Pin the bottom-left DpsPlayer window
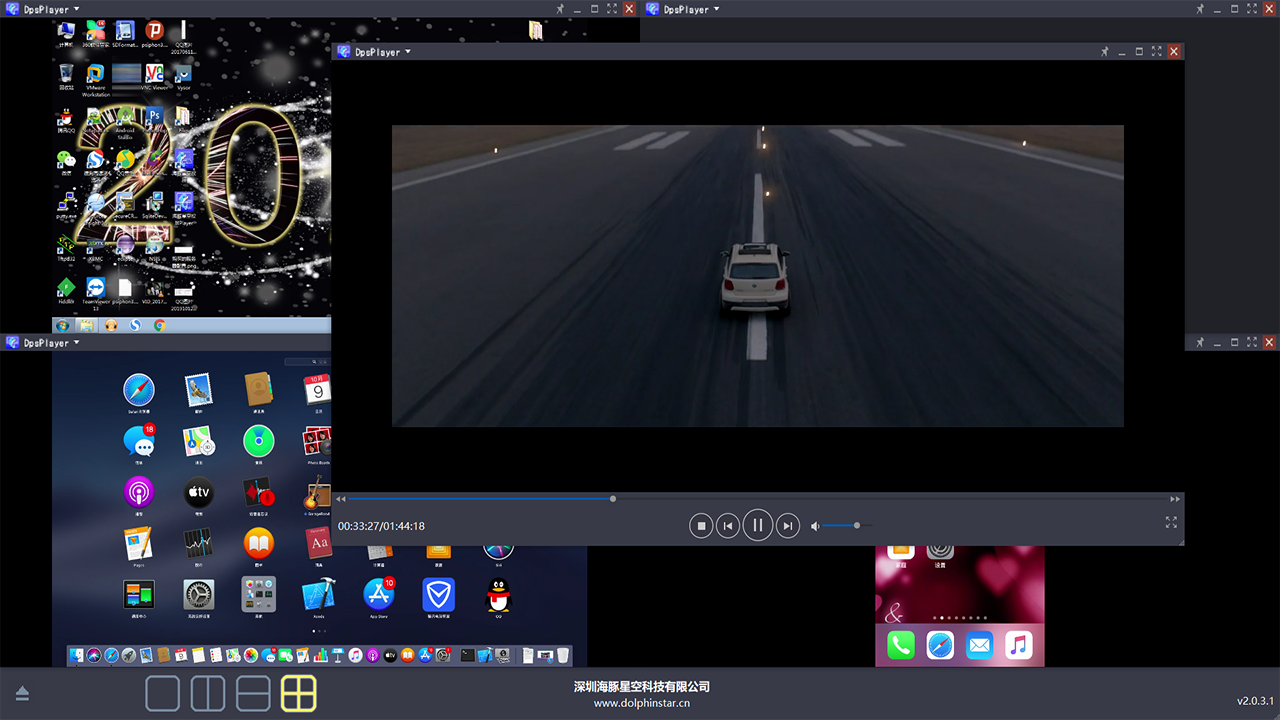1280x720 pixels. (x=1201, y=343)
